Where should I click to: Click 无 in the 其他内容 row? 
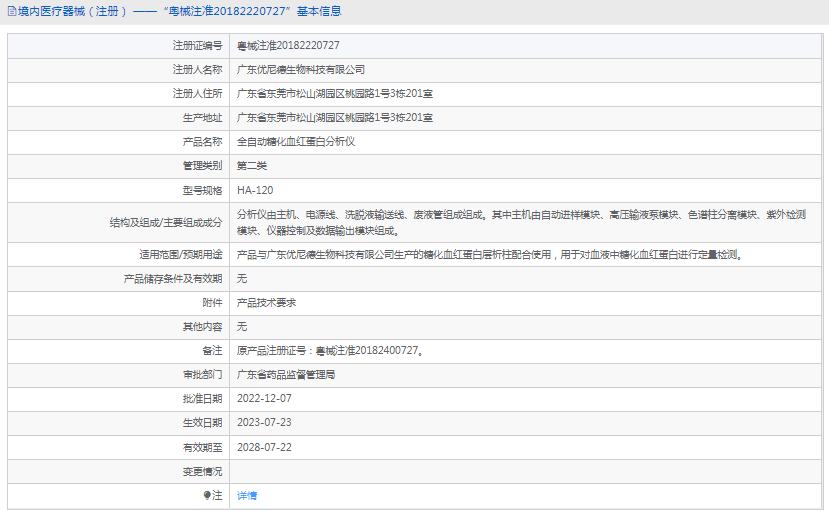pyautogui.click(x=242, y=327)
